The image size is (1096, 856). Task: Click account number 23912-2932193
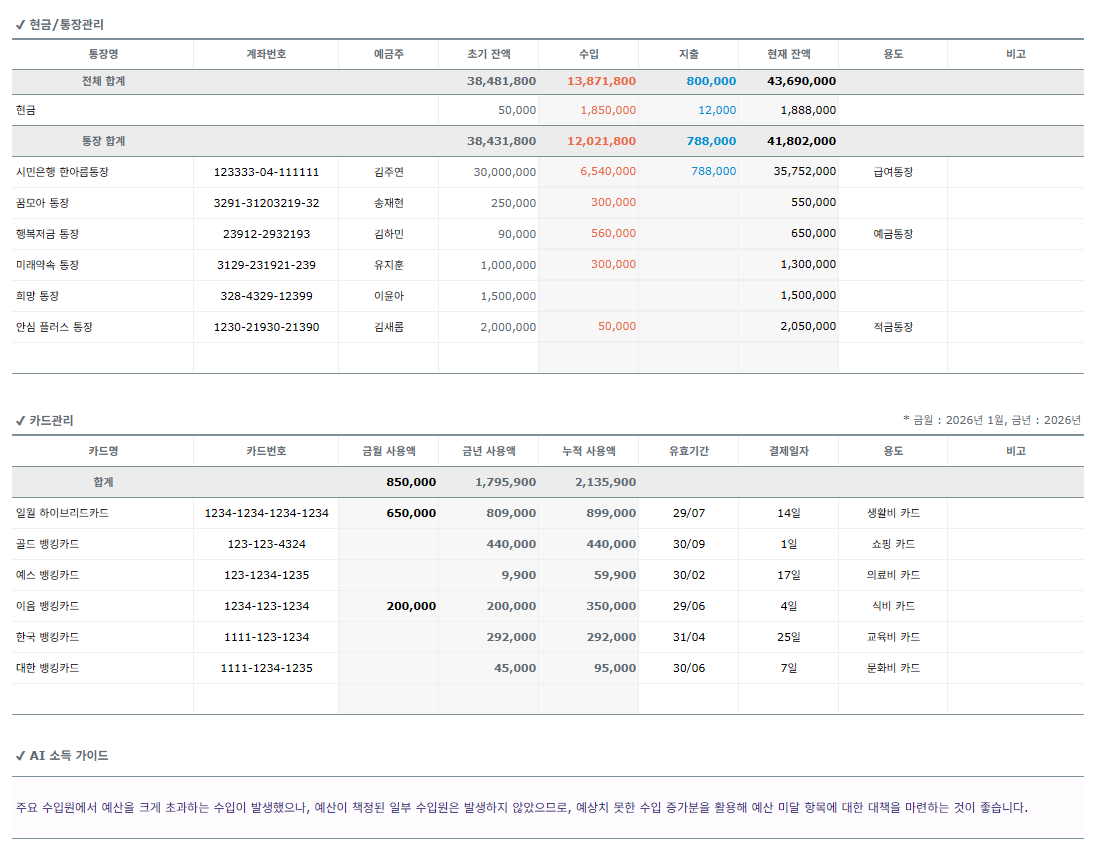(266, 234)
